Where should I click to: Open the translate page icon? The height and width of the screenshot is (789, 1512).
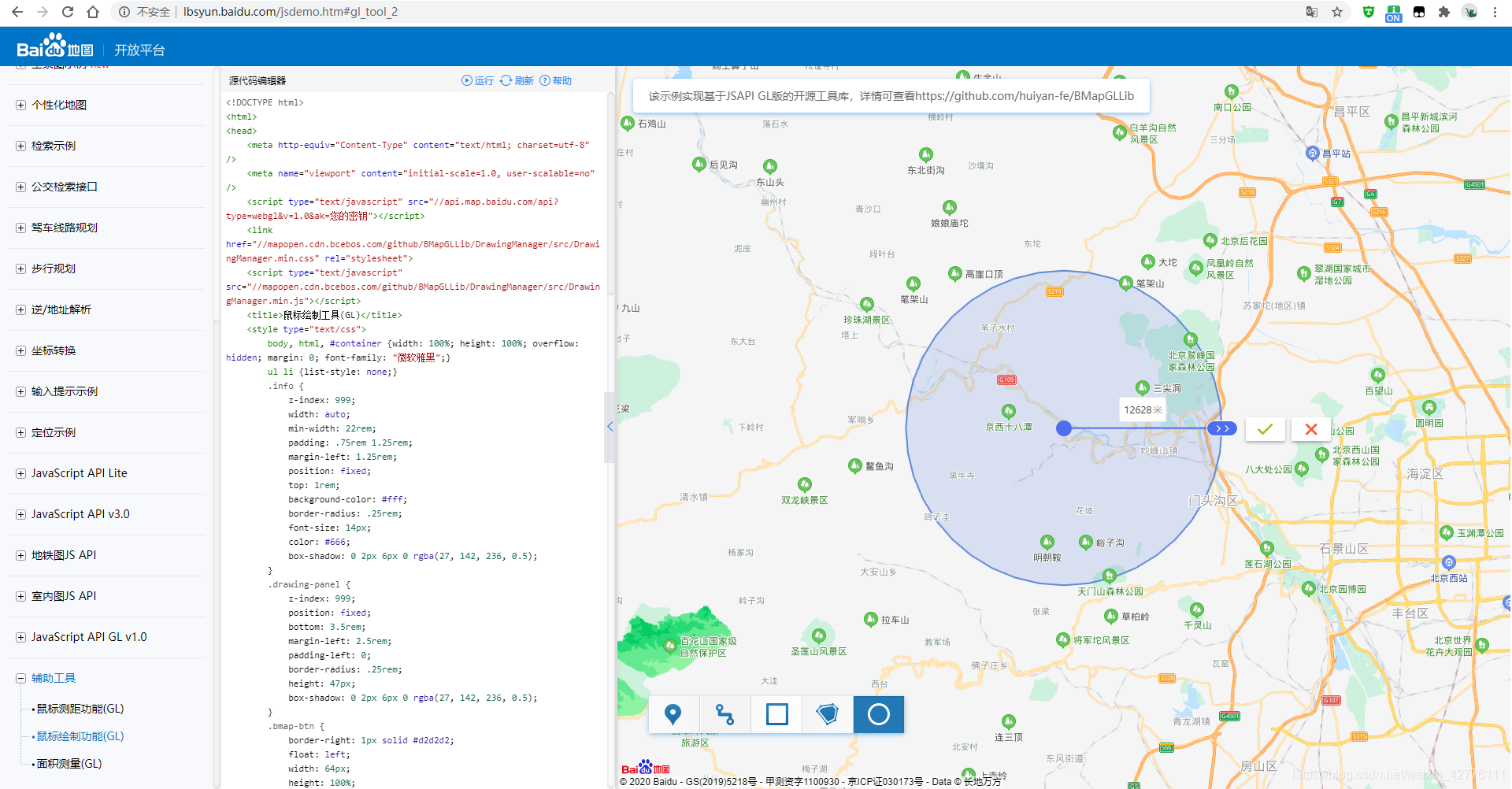[1312, 12]
